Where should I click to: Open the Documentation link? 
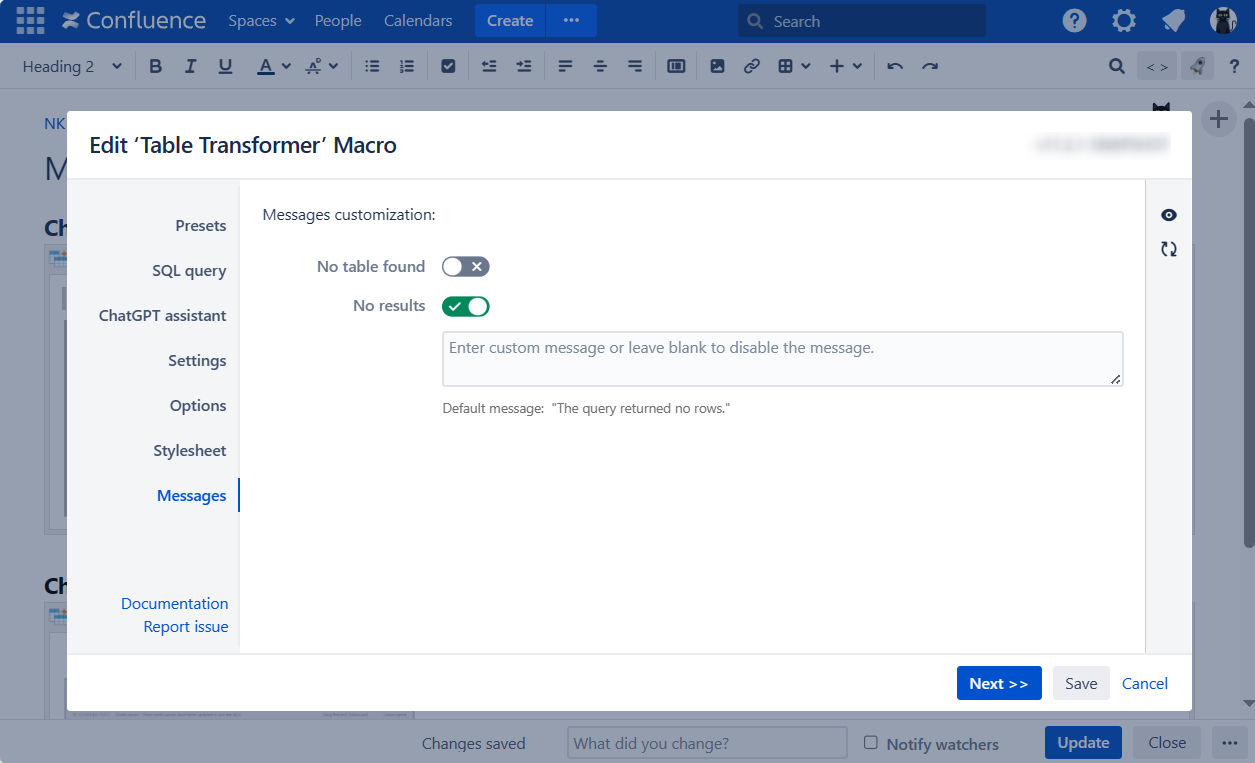(174, 604)
